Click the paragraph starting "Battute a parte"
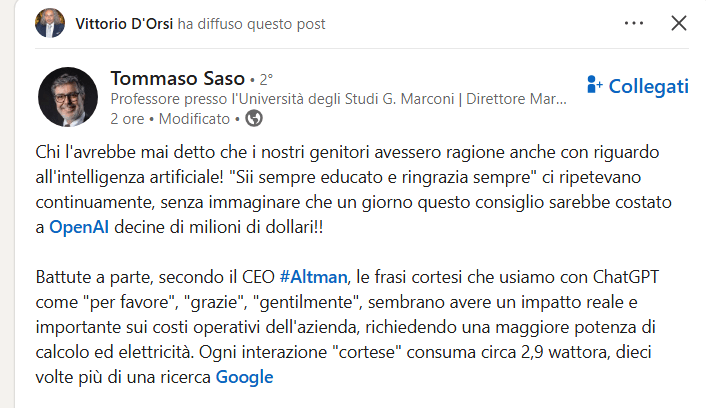 click(x=350, y=326)
